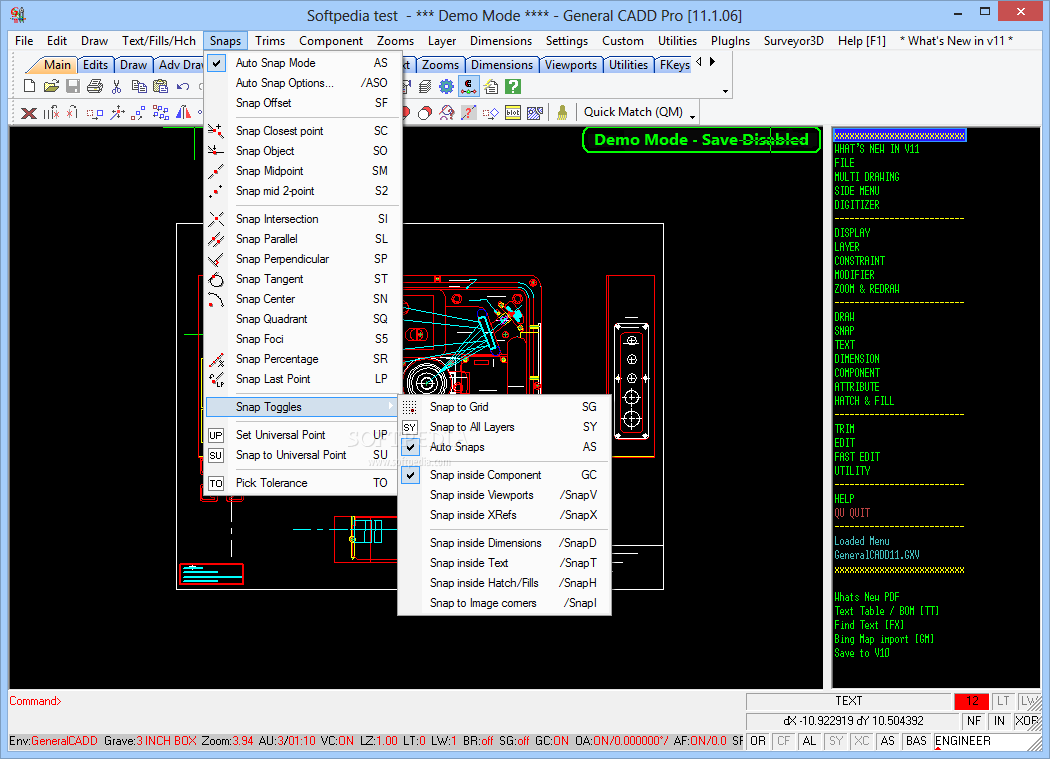Switch to the Viewports toolbar tab
1050x759 pixels.
571,65
